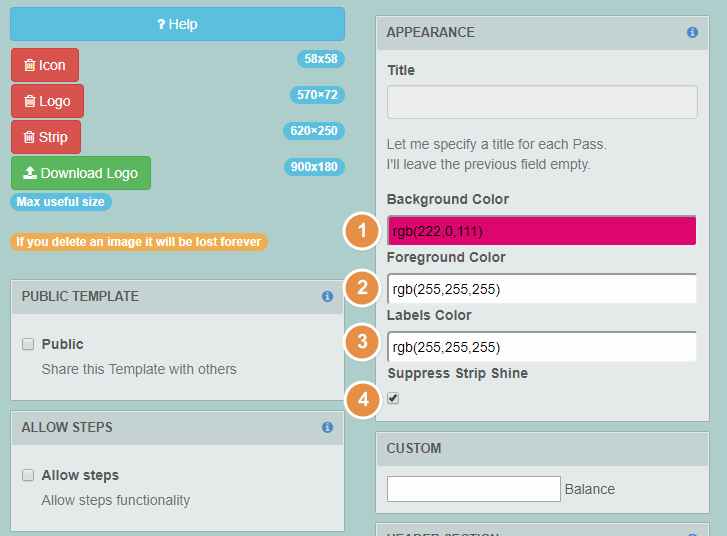Click the orange step 3 marker
Viewport: 727px width, 536px height.
(360, 343)
